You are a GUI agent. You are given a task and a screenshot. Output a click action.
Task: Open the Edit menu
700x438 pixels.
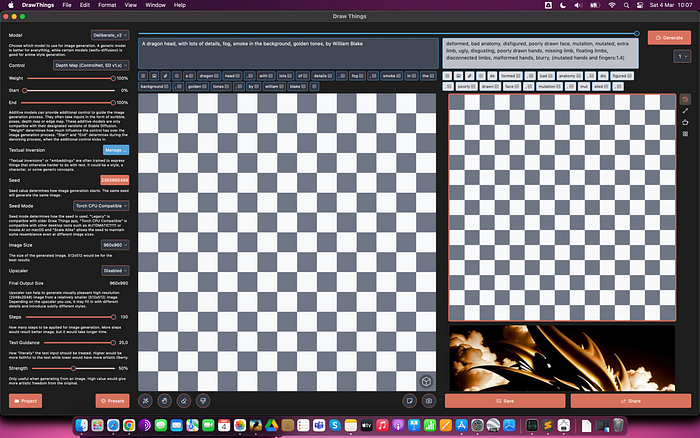[x=84, y=5]
